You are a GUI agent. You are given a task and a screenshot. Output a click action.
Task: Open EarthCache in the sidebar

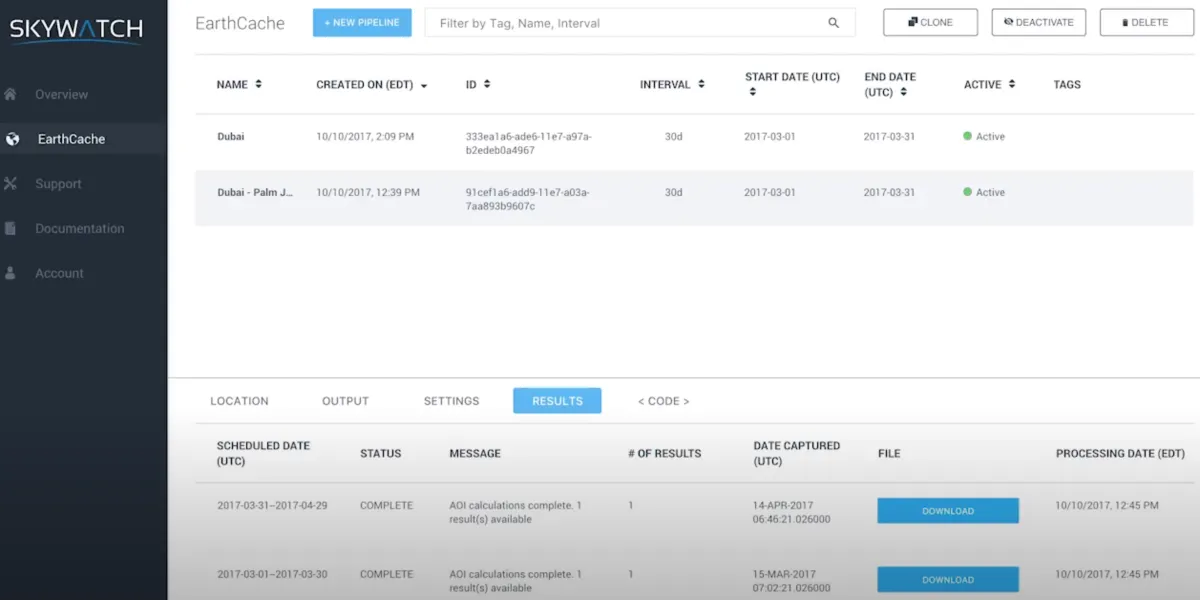click(71, 139)
